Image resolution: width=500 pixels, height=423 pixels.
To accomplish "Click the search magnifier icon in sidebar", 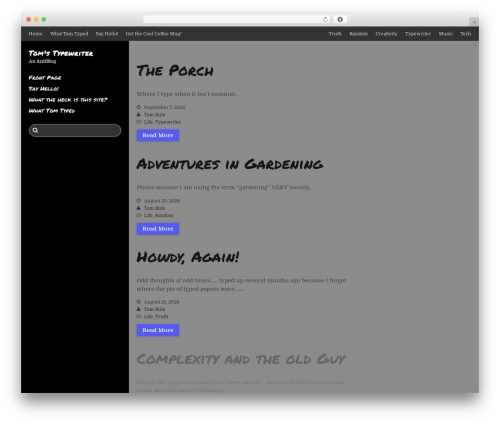I will click(x=35, y=130).
